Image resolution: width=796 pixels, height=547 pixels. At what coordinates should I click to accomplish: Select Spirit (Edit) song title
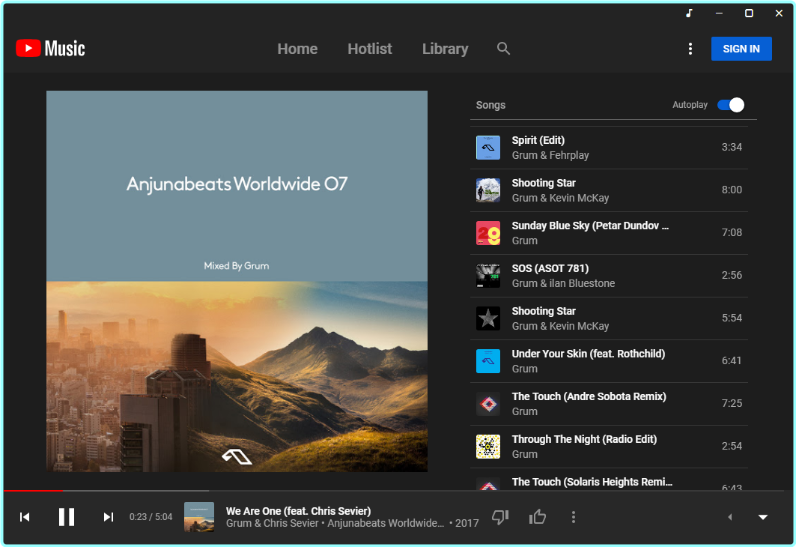pyautogui.click(x=538, y=141)
